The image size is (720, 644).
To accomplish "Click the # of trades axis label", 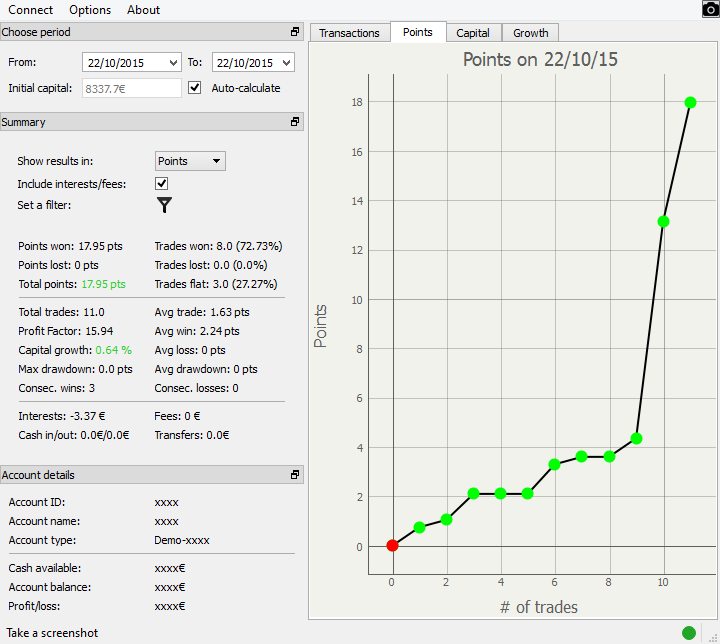I will pos(539,607).
